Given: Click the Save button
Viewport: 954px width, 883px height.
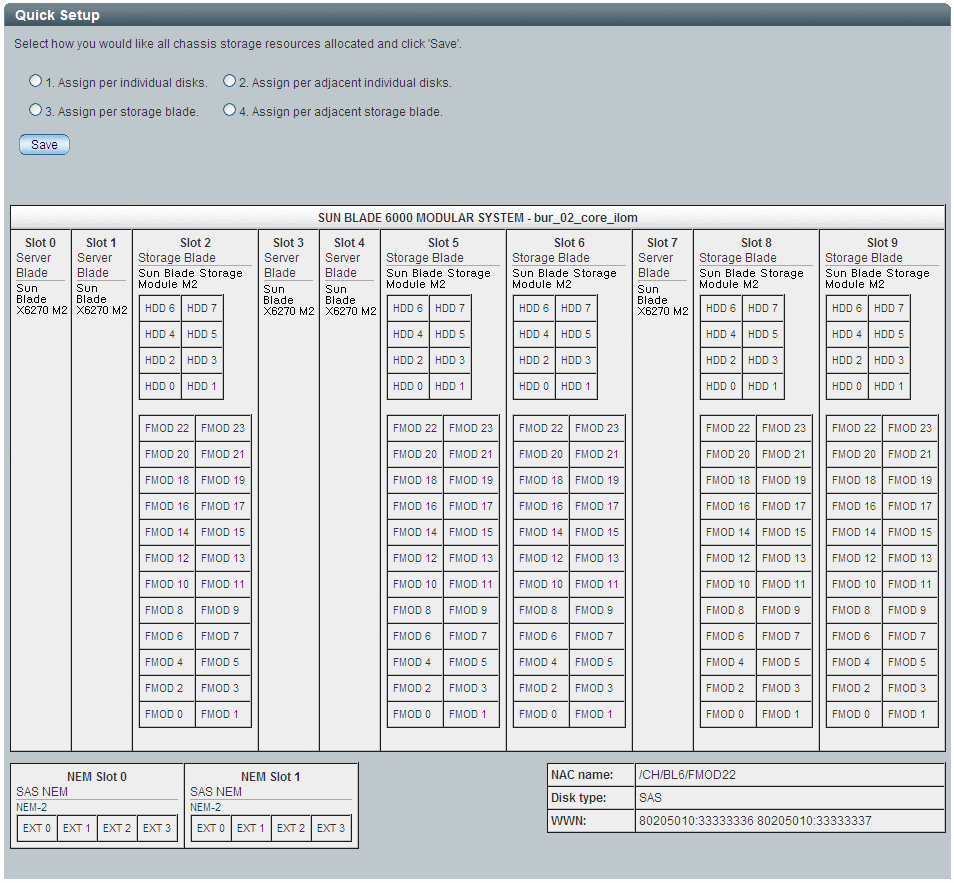Looking at the screenshot, I should click(x=44, y=145).
